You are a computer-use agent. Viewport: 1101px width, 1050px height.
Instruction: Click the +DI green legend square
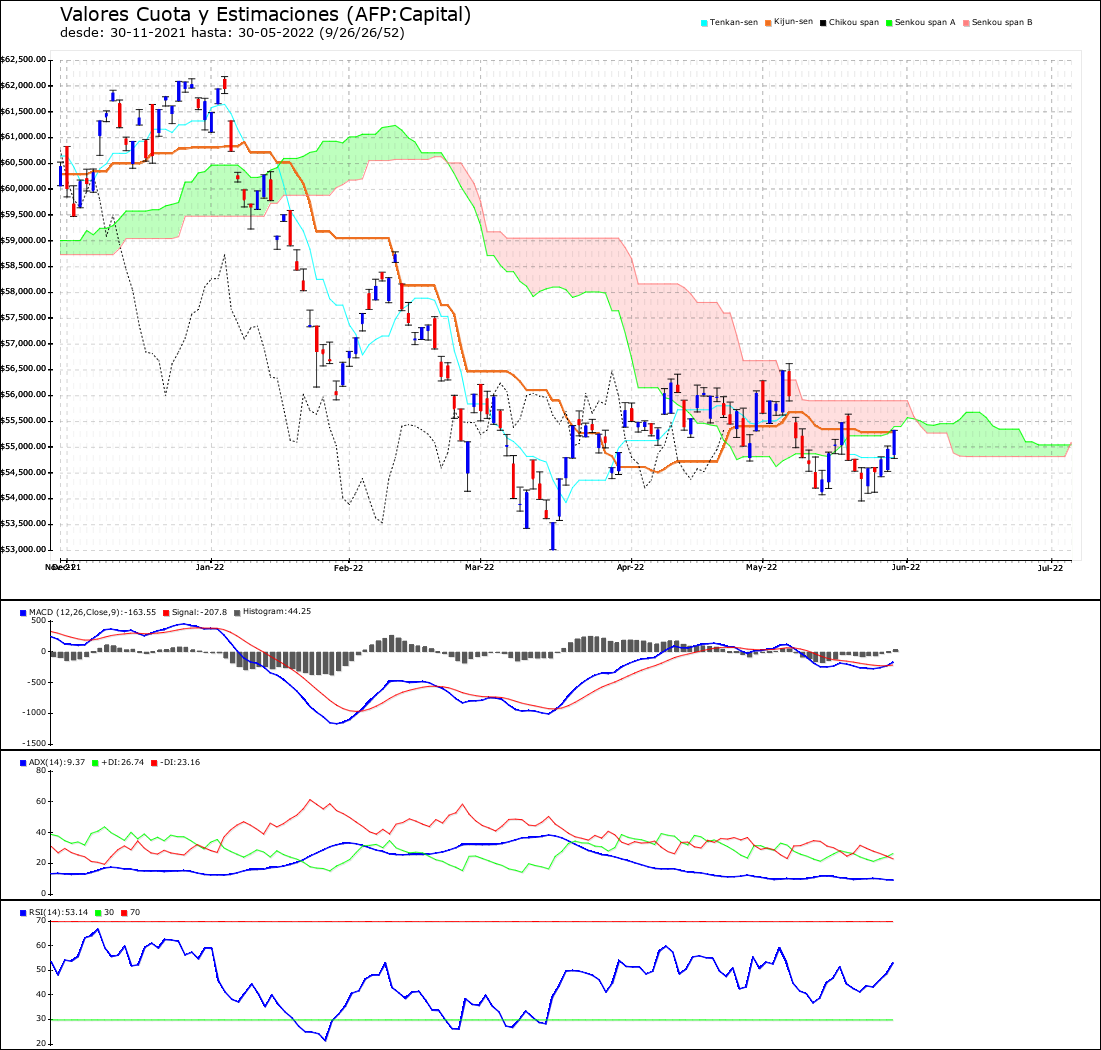point(95,763)
